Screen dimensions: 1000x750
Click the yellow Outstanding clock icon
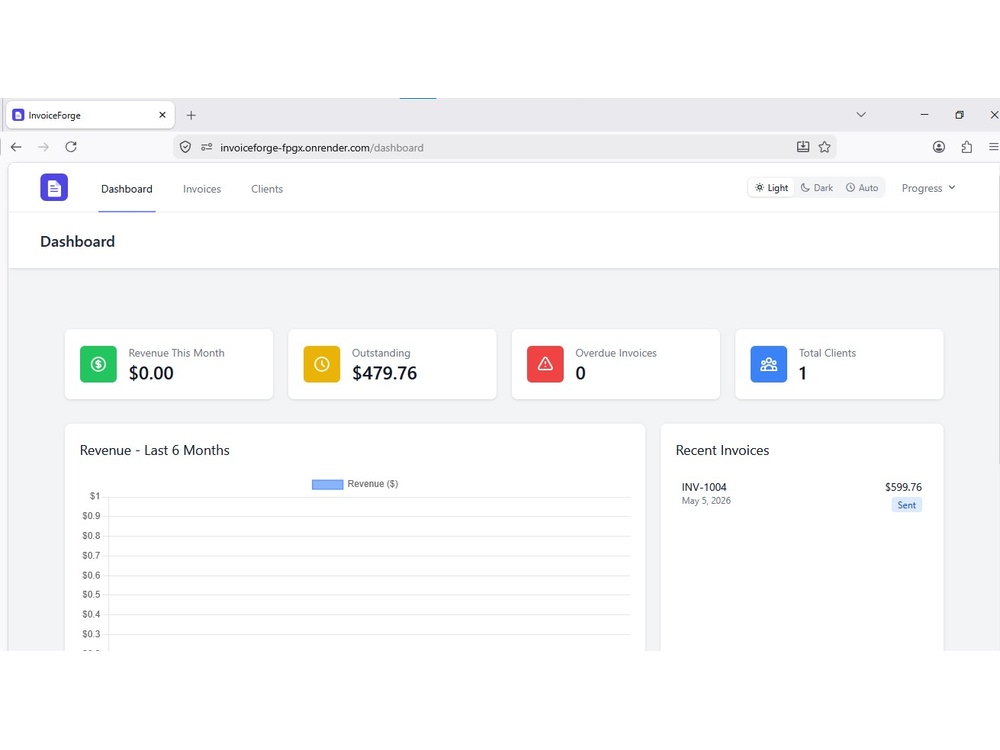tap(321, 364)
